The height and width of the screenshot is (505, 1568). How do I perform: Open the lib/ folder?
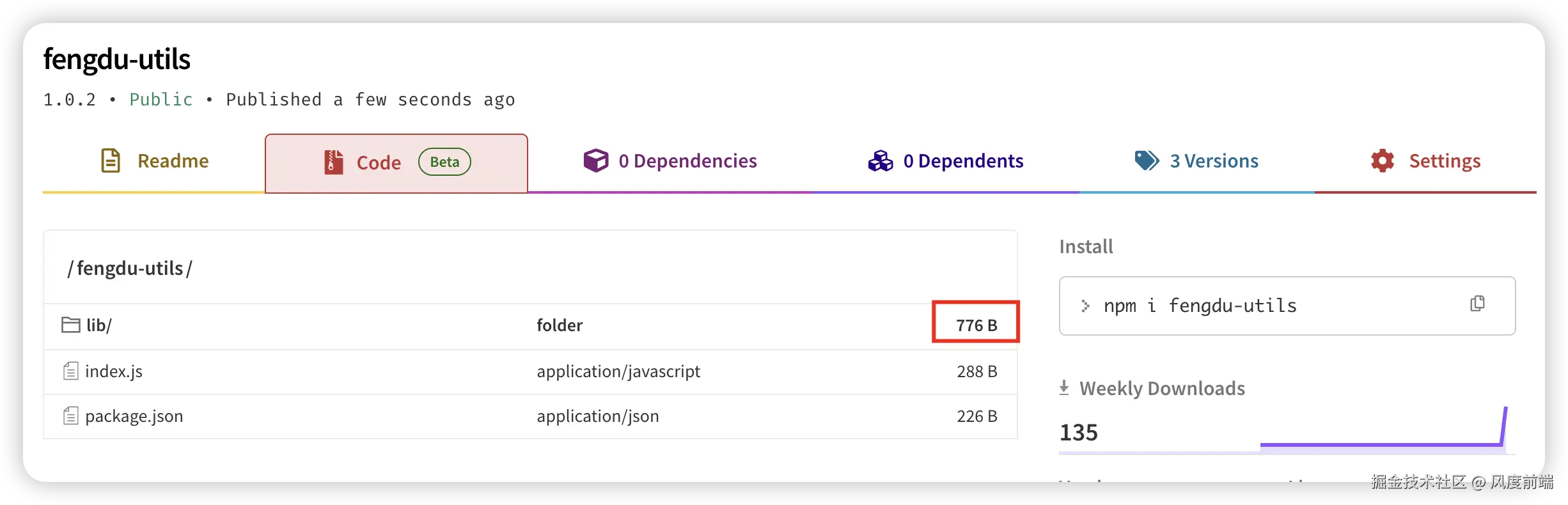99,325
